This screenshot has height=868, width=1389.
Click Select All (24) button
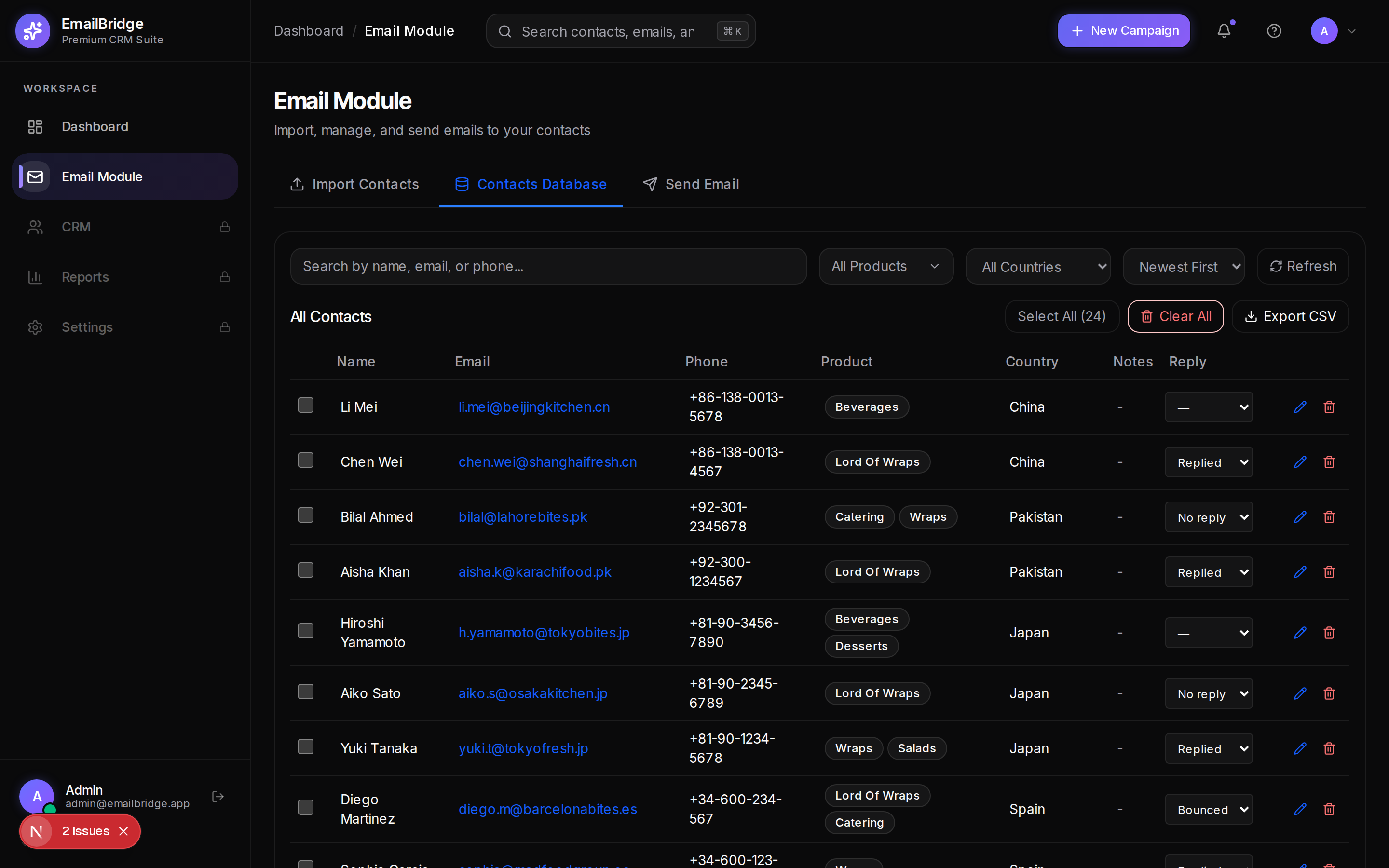(x=1062, y=316)
